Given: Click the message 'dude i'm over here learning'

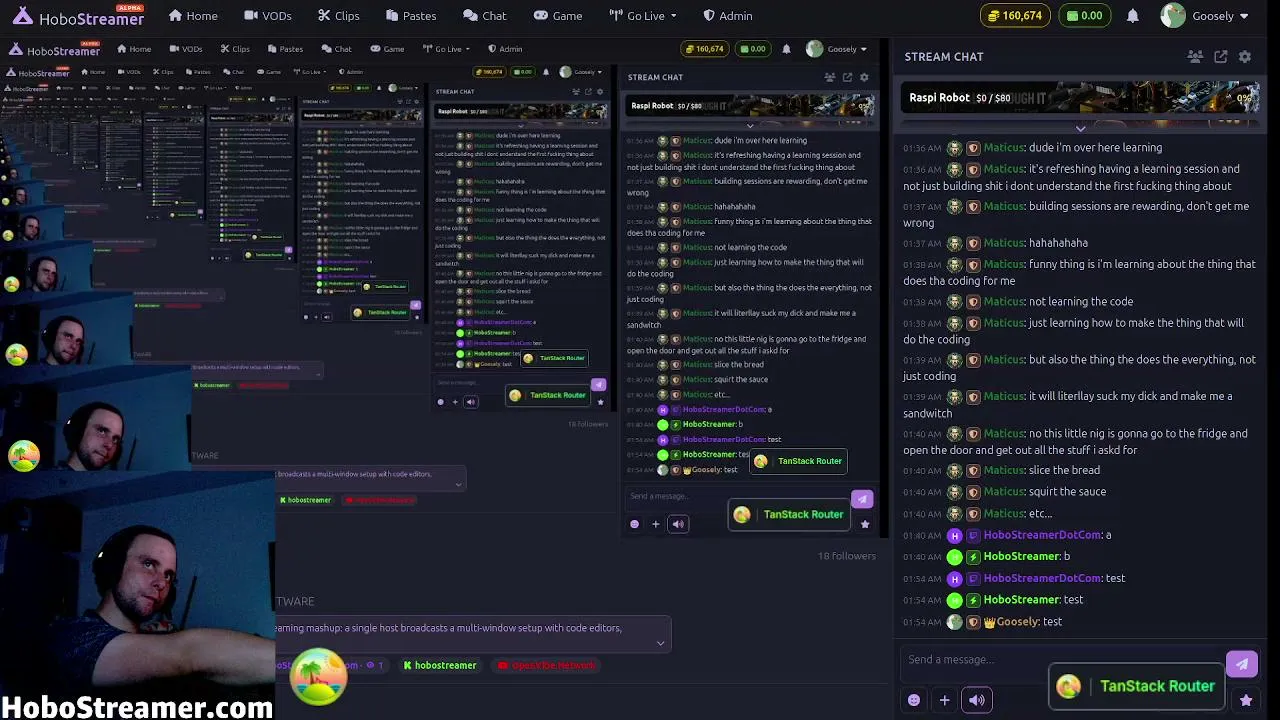Looking at the screenshot, I should tap(1095, 148).
